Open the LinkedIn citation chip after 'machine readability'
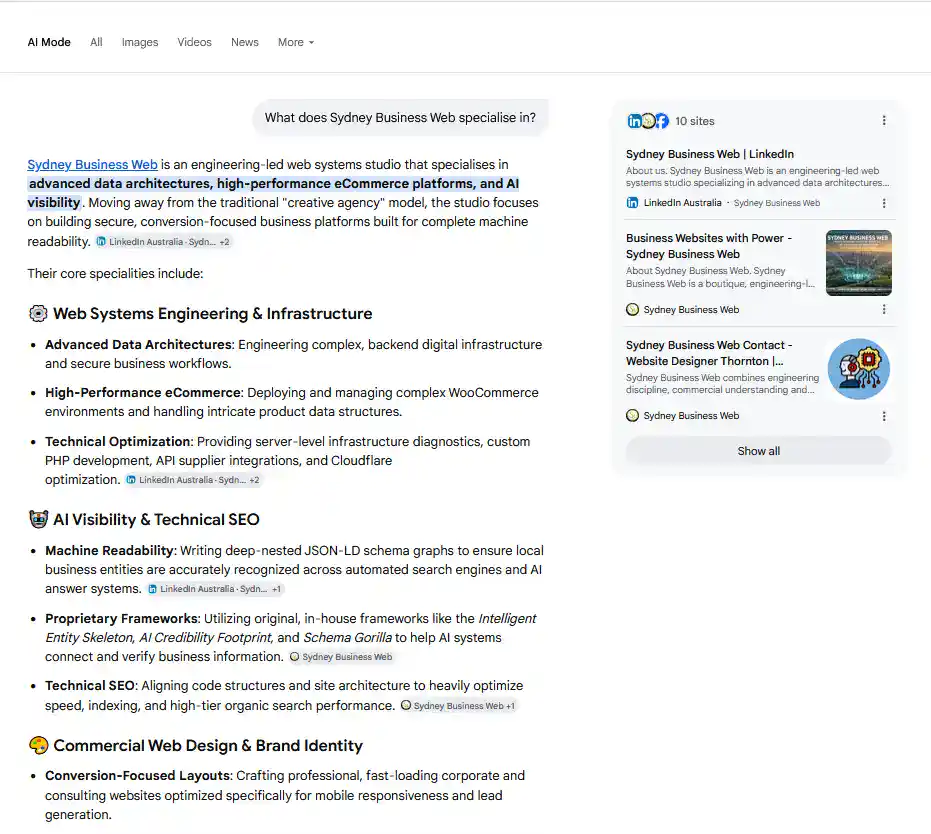 [163, 242]
